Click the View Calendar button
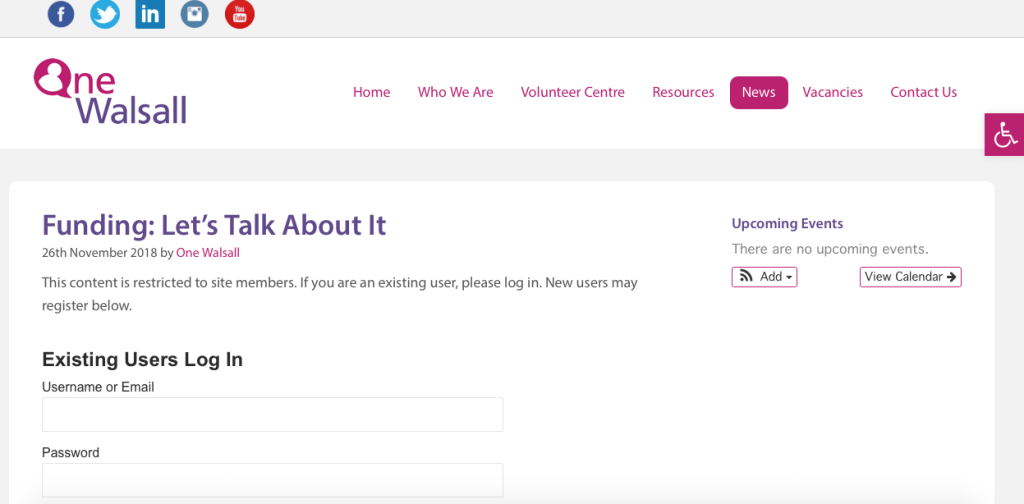The image size is (1024, 504). [x=910, y=277]
